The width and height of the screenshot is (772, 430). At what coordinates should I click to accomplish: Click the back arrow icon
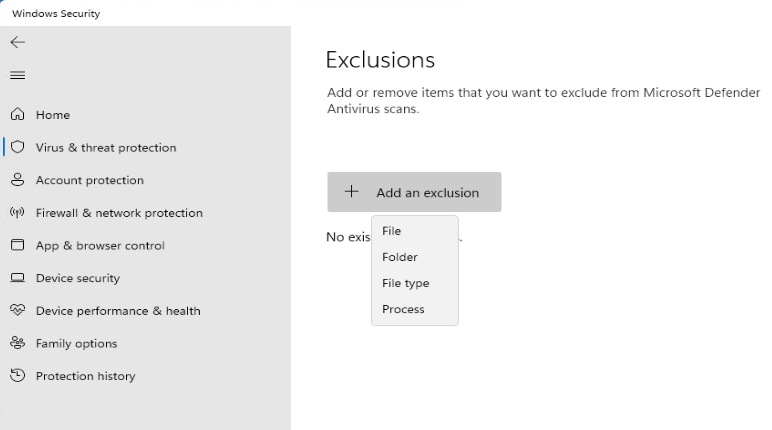coord(17,42)
